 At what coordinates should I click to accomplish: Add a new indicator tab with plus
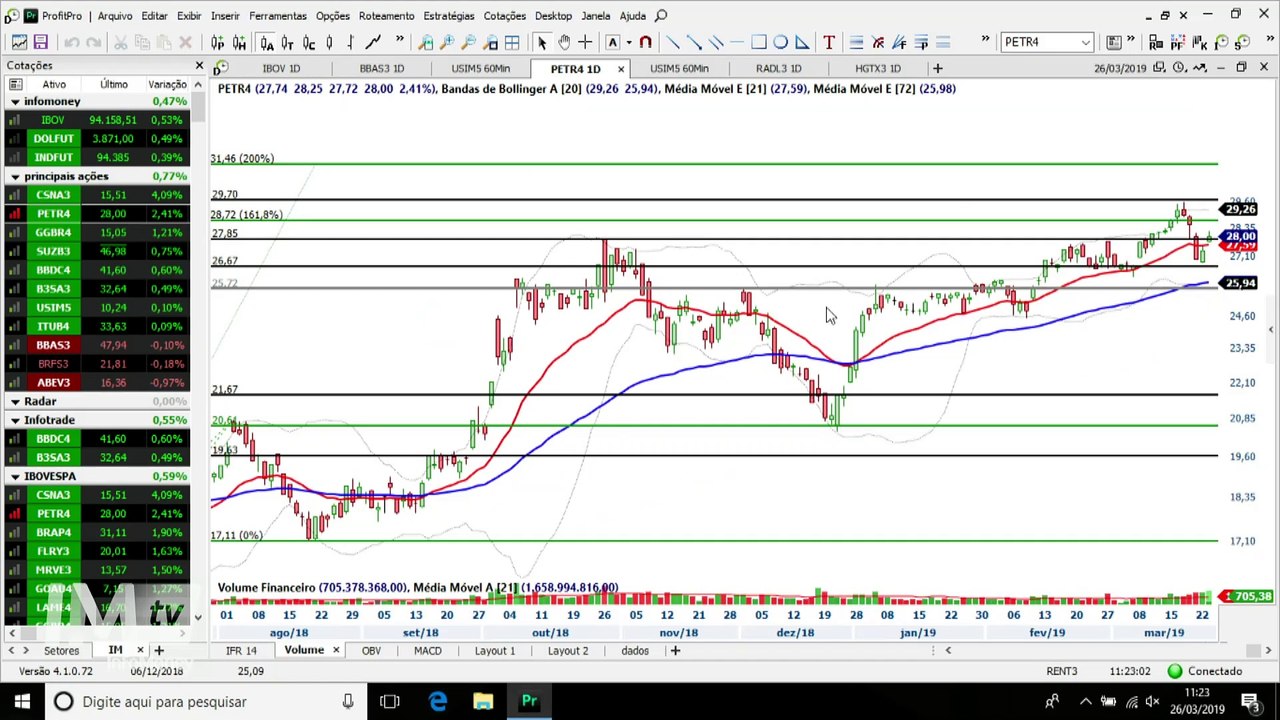point(675,651)
